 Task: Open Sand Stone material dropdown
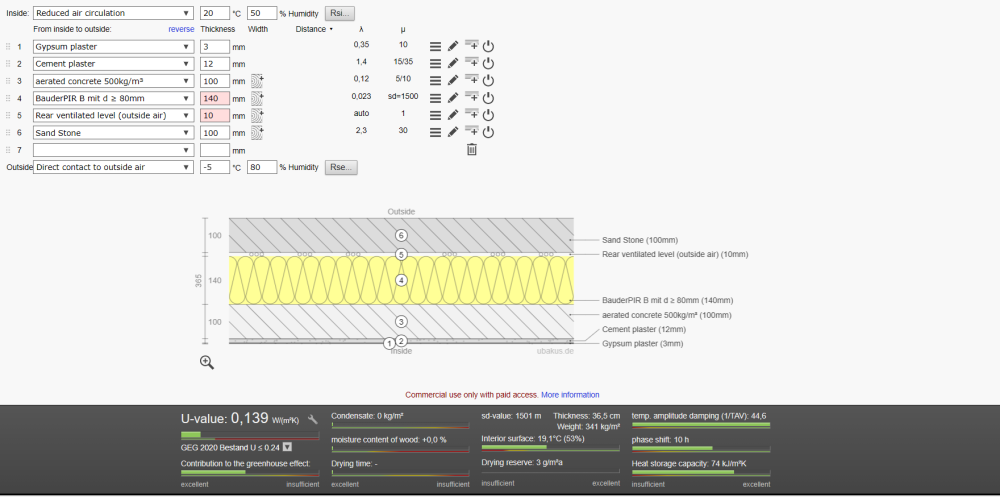click(114, 133)
